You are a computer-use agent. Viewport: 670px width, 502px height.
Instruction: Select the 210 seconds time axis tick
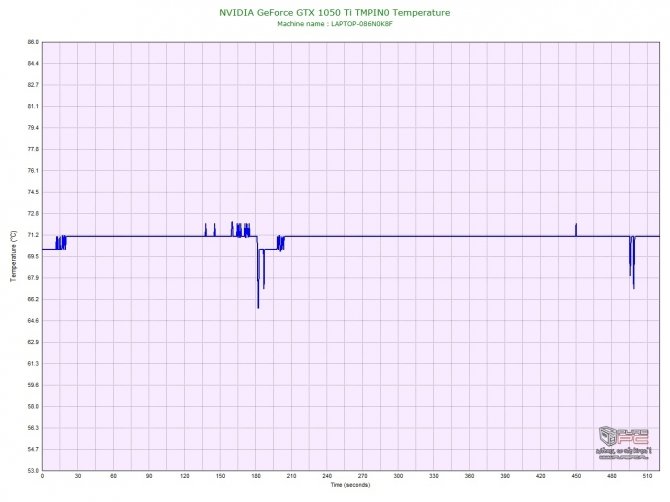coord(291,476)
